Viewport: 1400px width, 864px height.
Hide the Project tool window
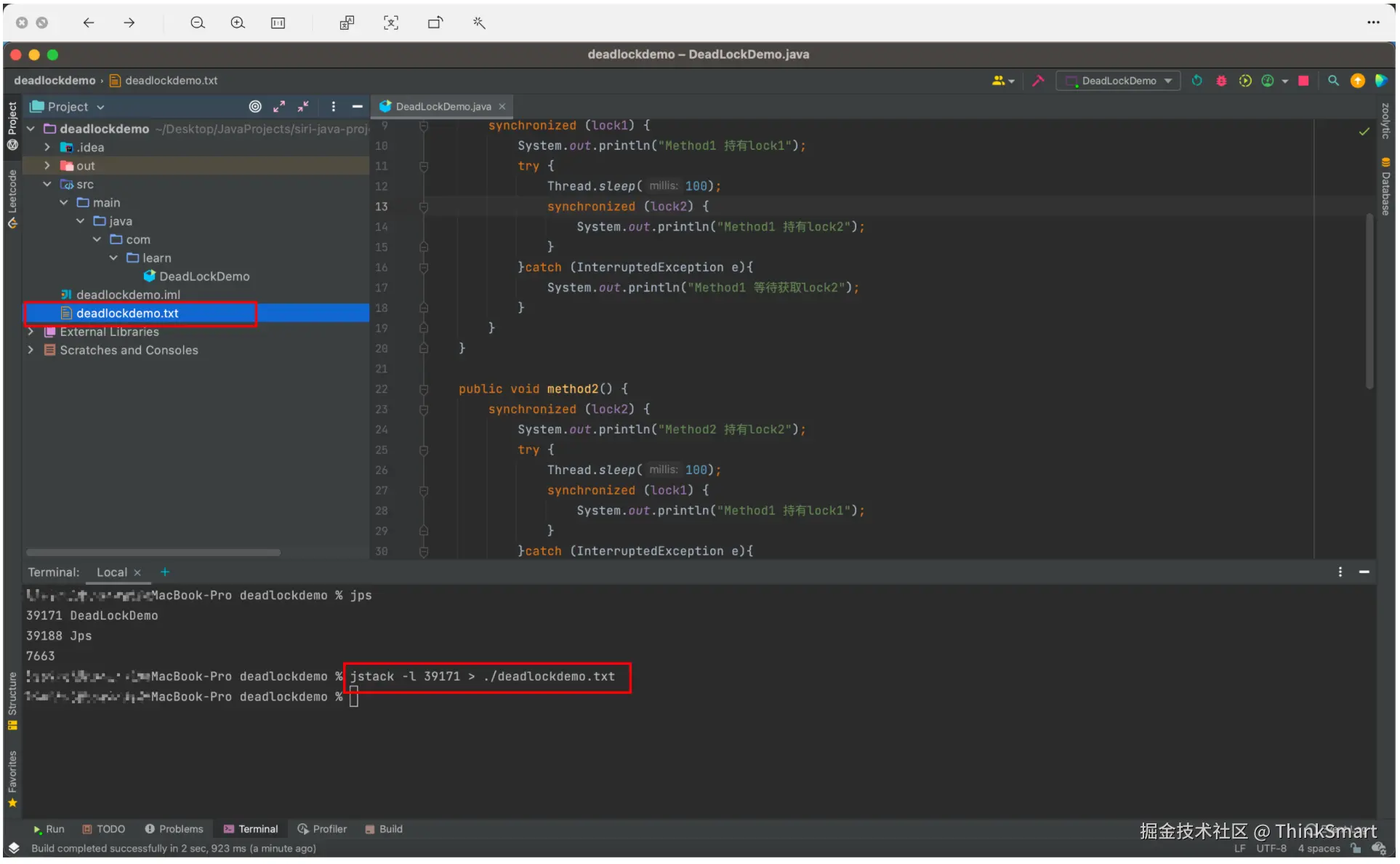click(x=357, y=107)
